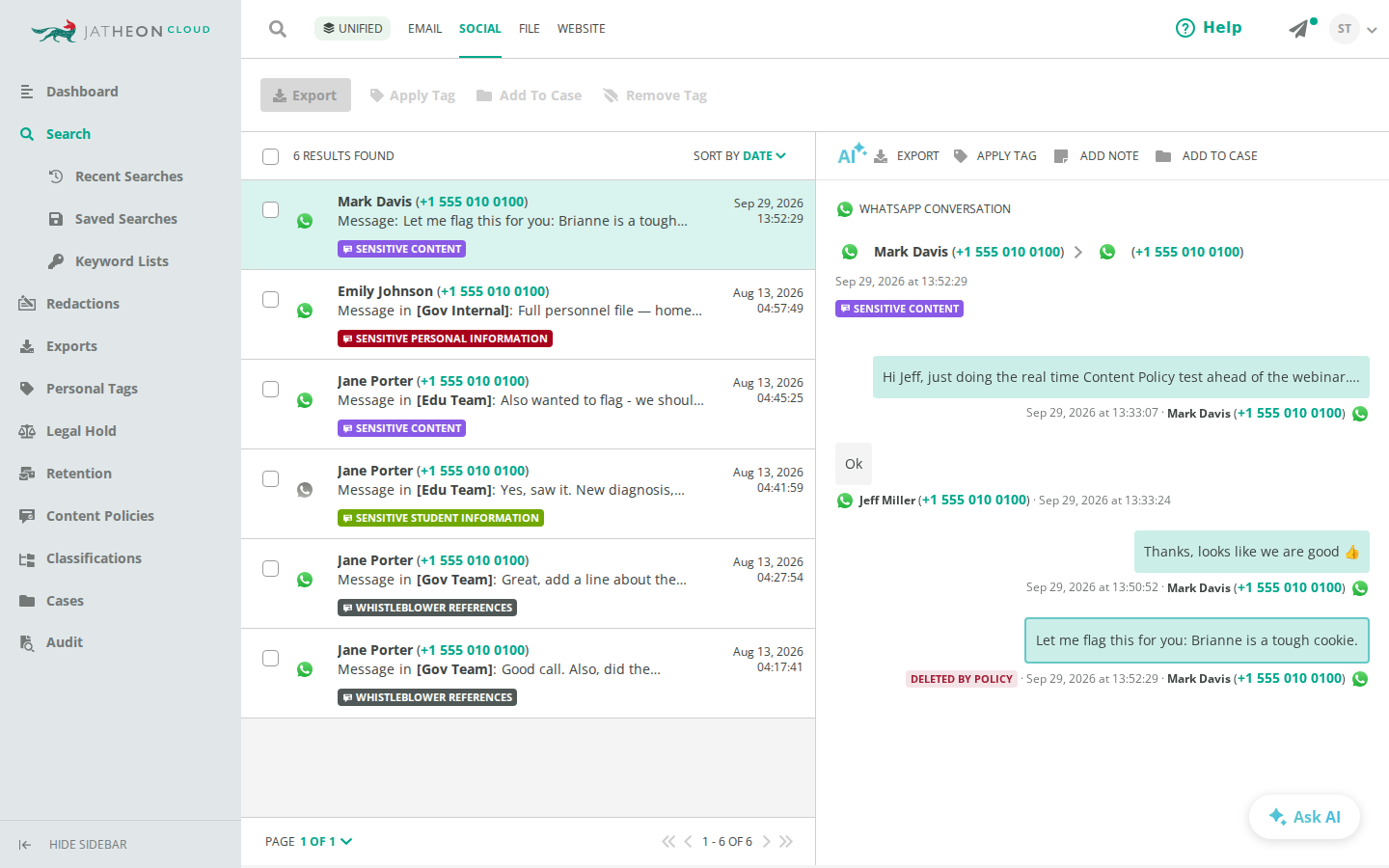Screen dimensions: 1389x868
Task: Click the Ask AI button
Action: click(1304, 817)
